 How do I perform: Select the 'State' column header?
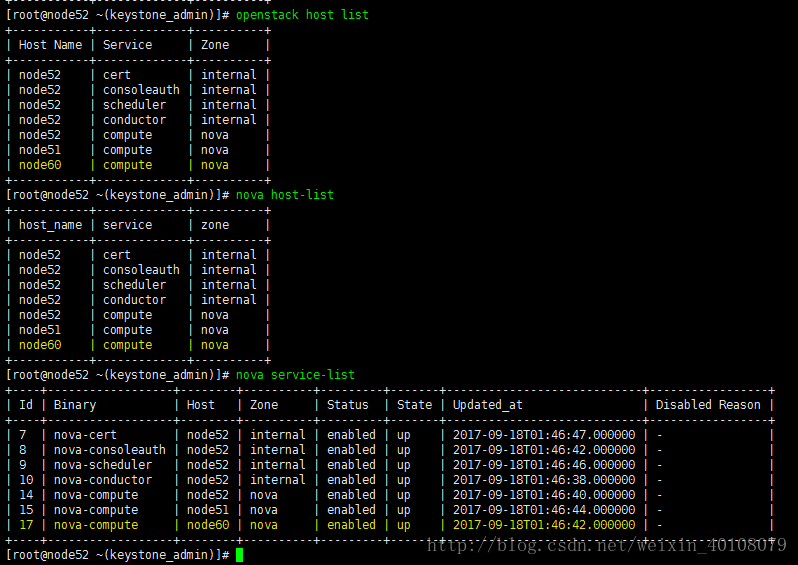pyautogui.click(x=414, y=405)
